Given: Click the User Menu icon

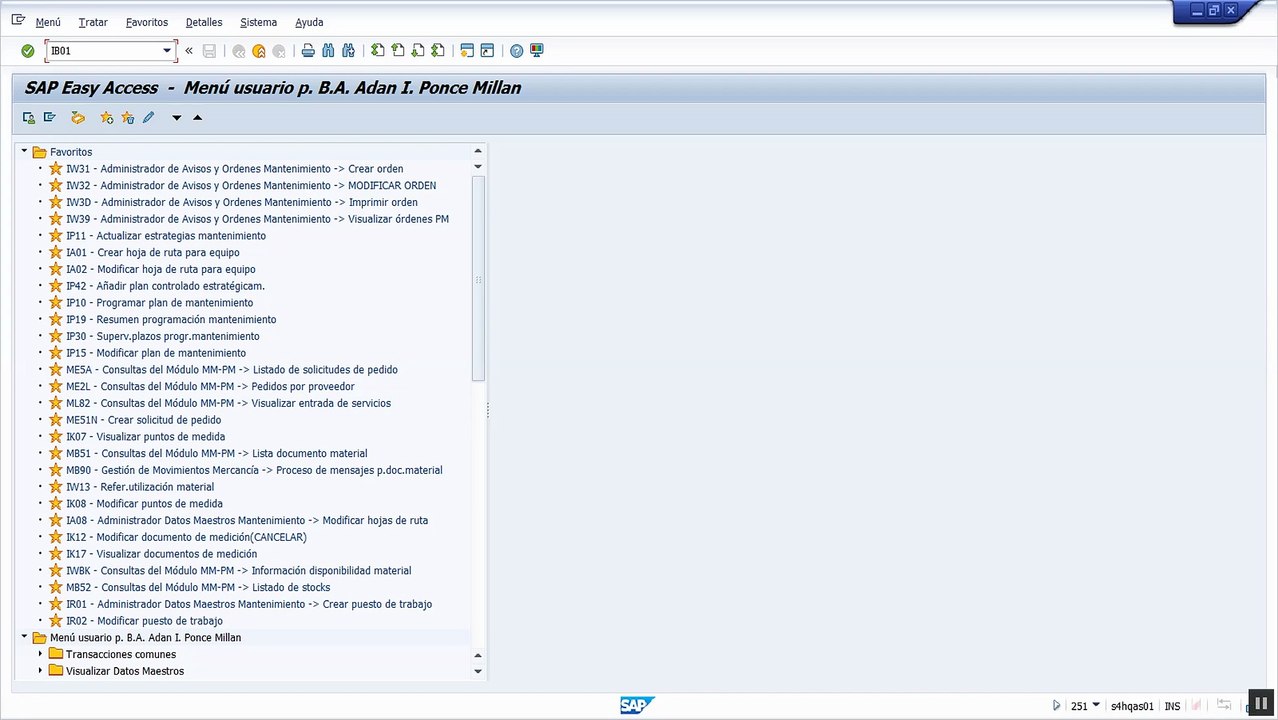Looking at the screenshot, I should (29, 118).
